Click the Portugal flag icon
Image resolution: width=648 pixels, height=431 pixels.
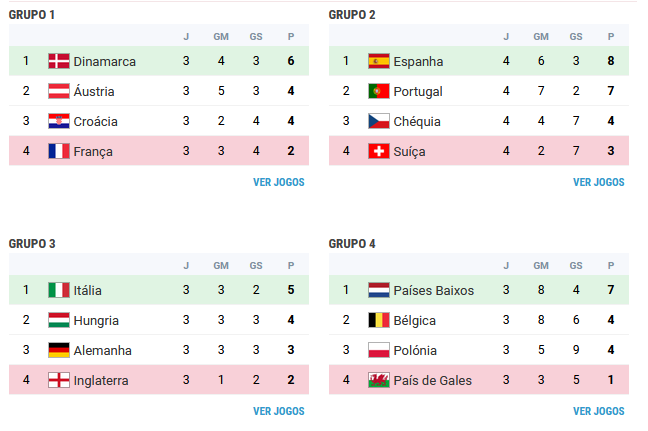[x=379, y=91]
